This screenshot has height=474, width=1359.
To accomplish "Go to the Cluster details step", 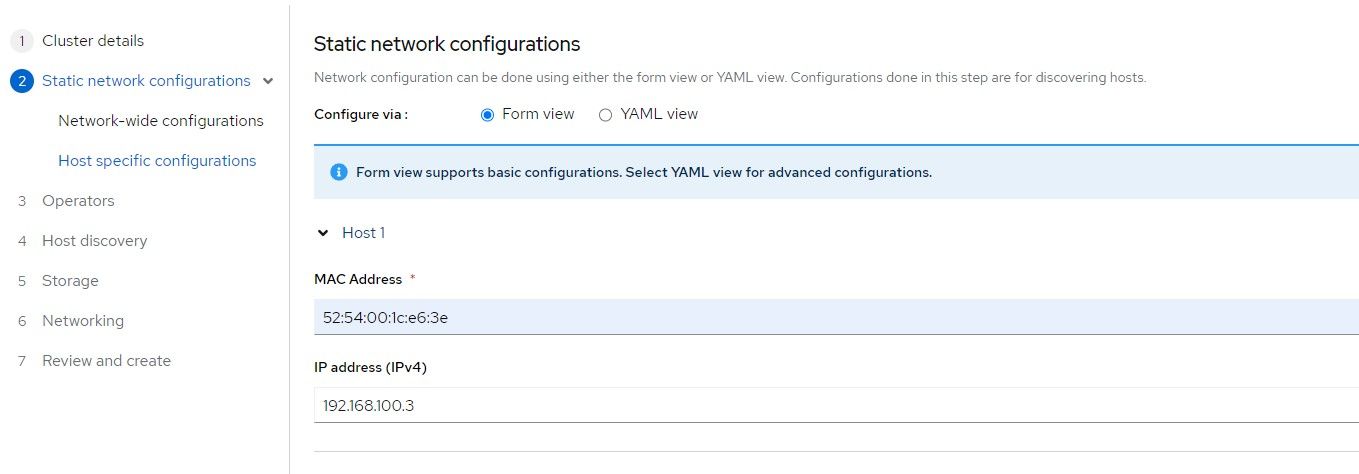I will tap(93, 41).
